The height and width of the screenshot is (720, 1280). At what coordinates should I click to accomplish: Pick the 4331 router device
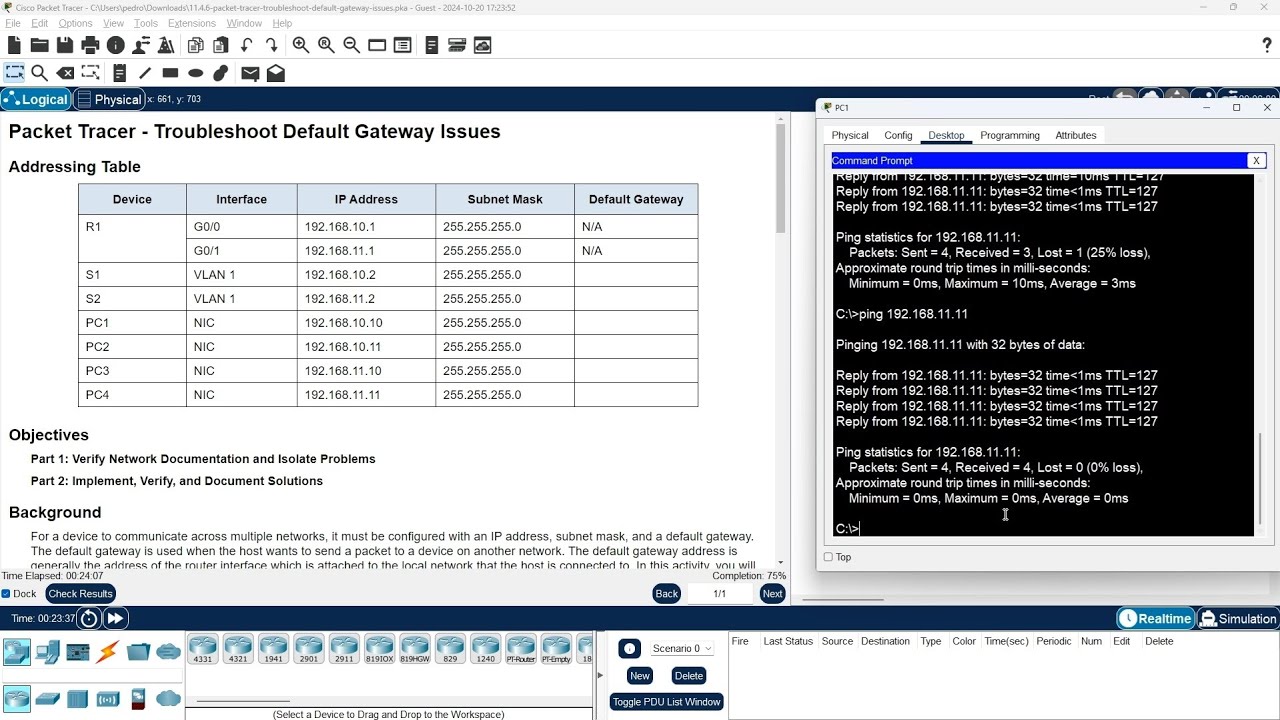point(203,649)
